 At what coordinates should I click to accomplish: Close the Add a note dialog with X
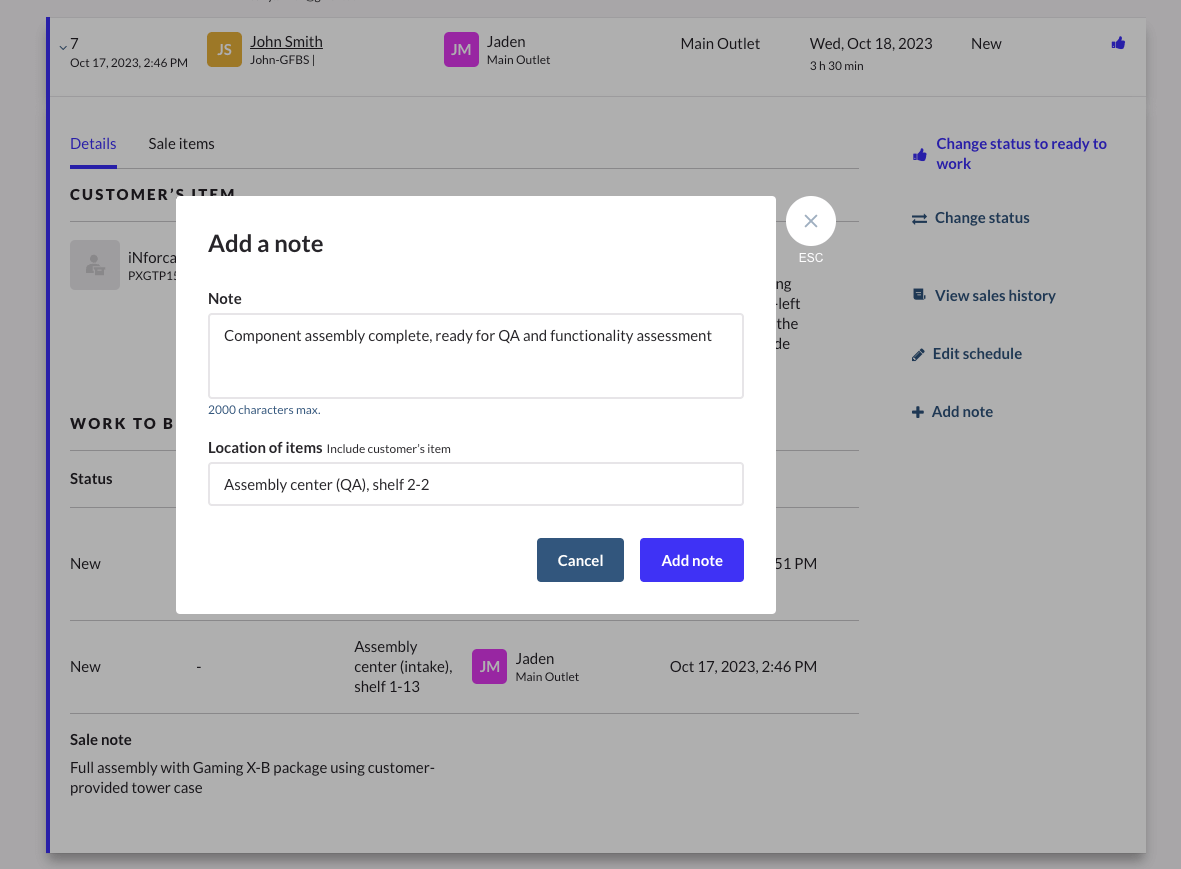pyautogui.click(x=810, y=221)
